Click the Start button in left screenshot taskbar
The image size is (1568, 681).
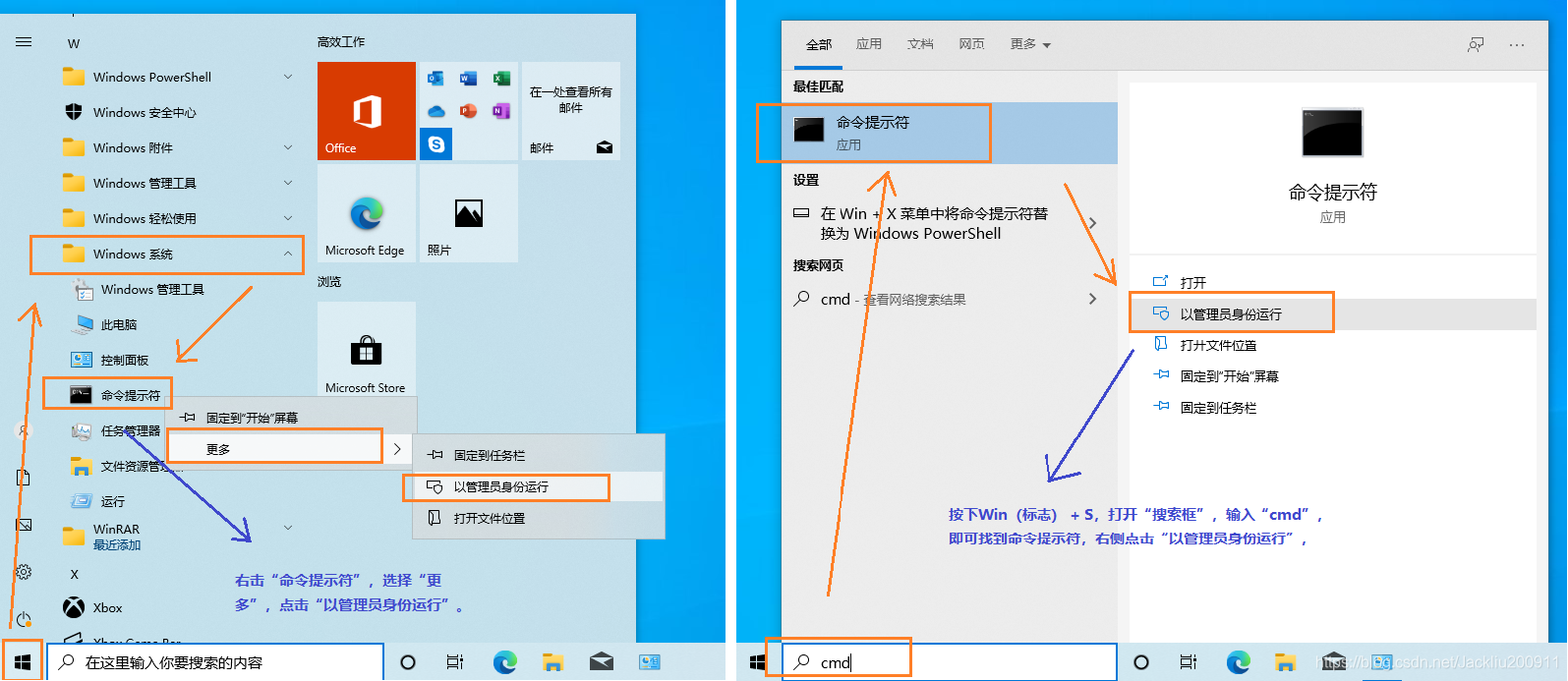coord(22,662)
